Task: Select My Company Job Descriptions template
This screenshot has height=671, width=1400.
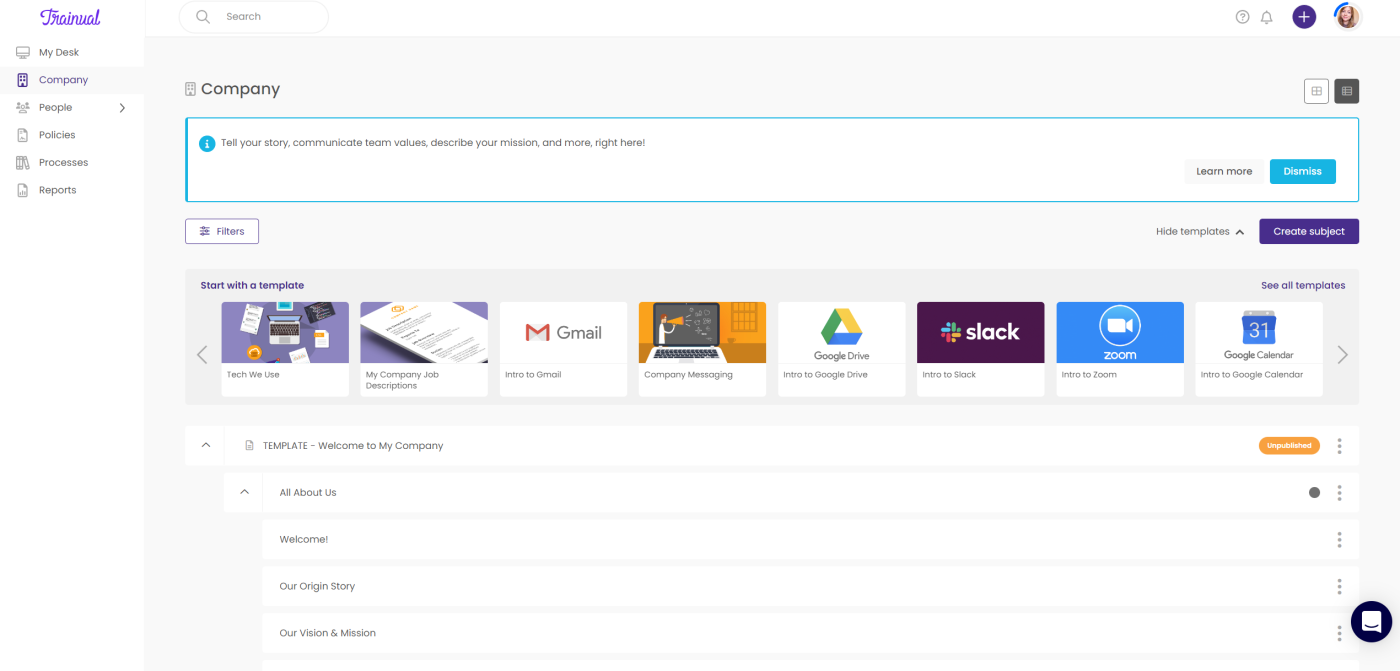Action: point(424,349)
